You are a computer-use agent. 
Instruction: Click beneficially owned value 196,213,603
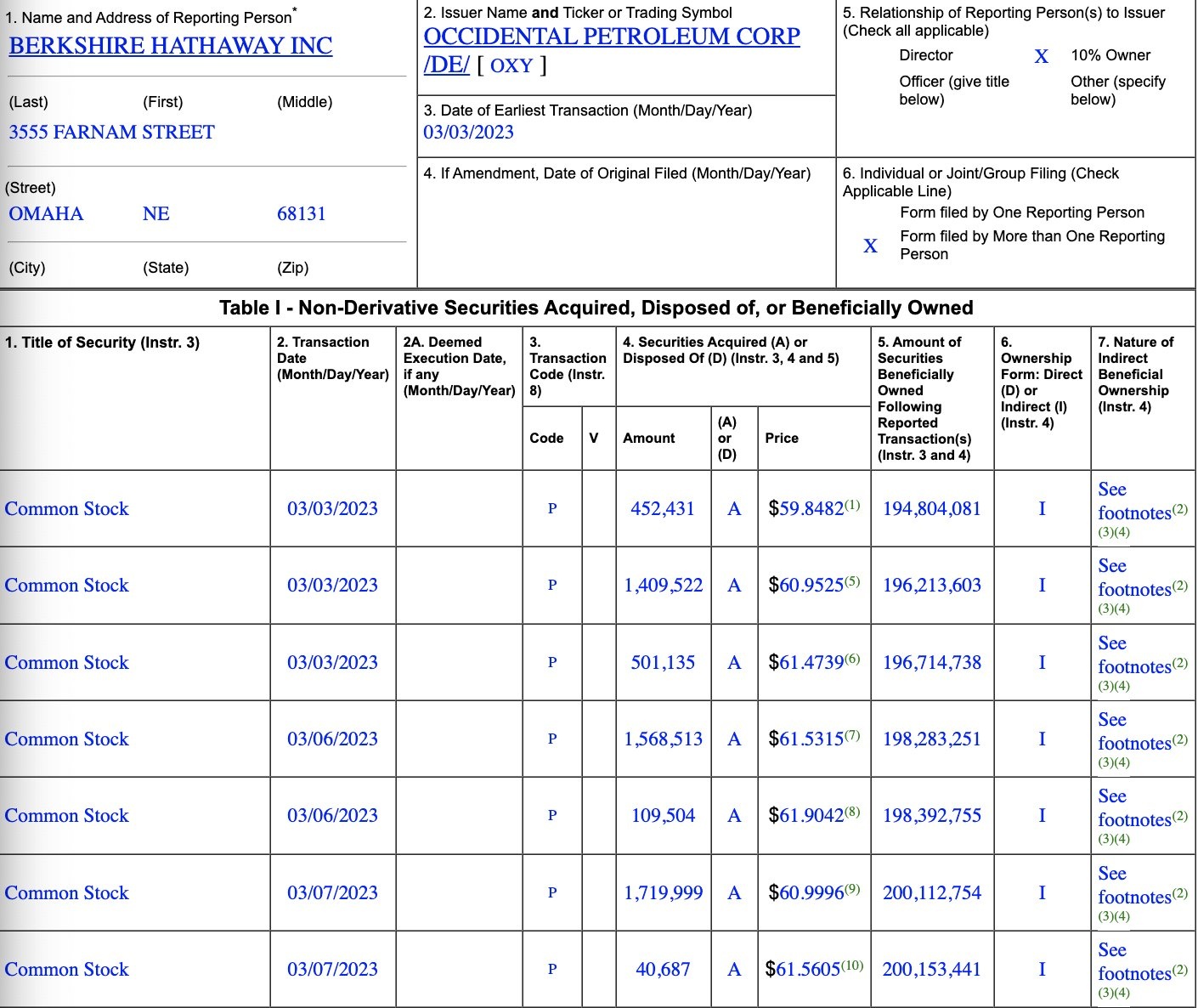(x=932, y=586)
